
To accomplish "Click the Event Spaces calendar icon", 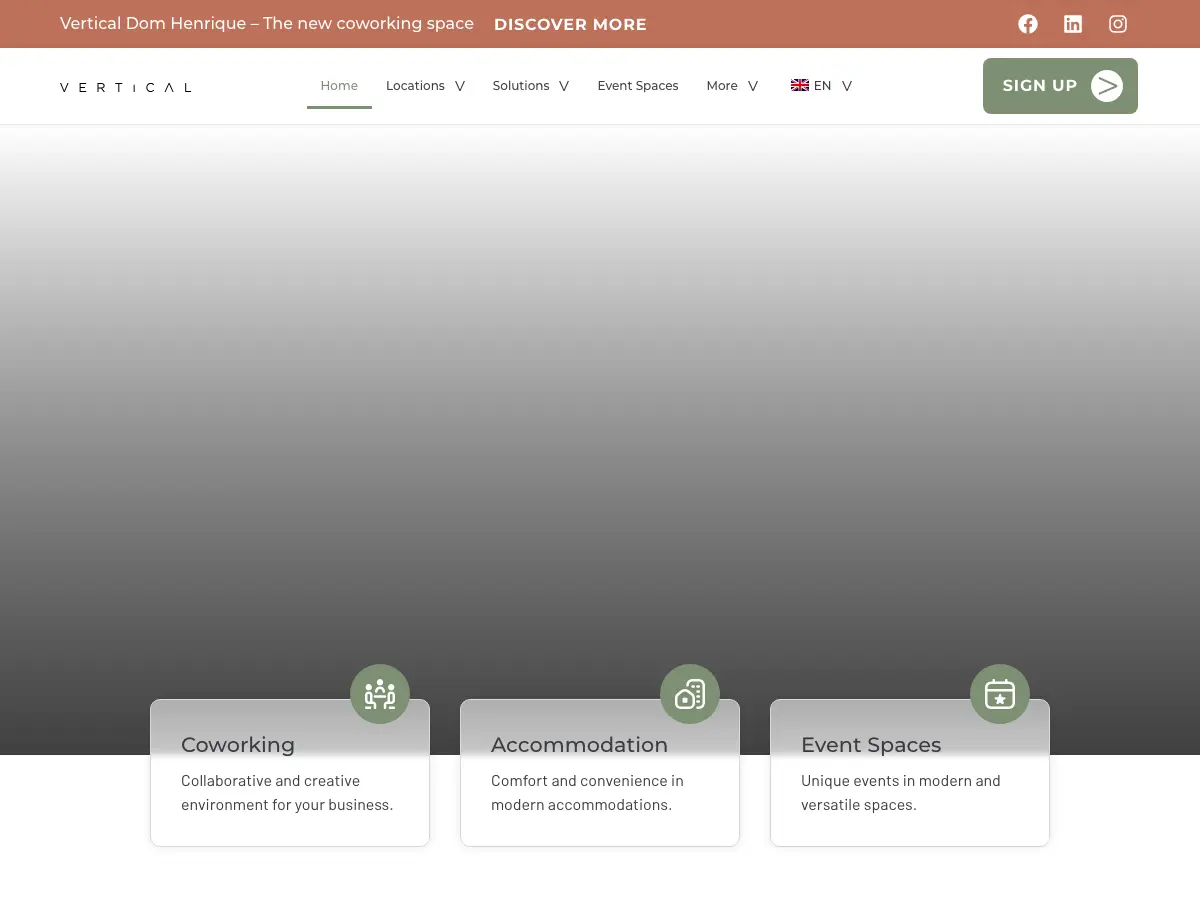I will tap(1000, 694).
